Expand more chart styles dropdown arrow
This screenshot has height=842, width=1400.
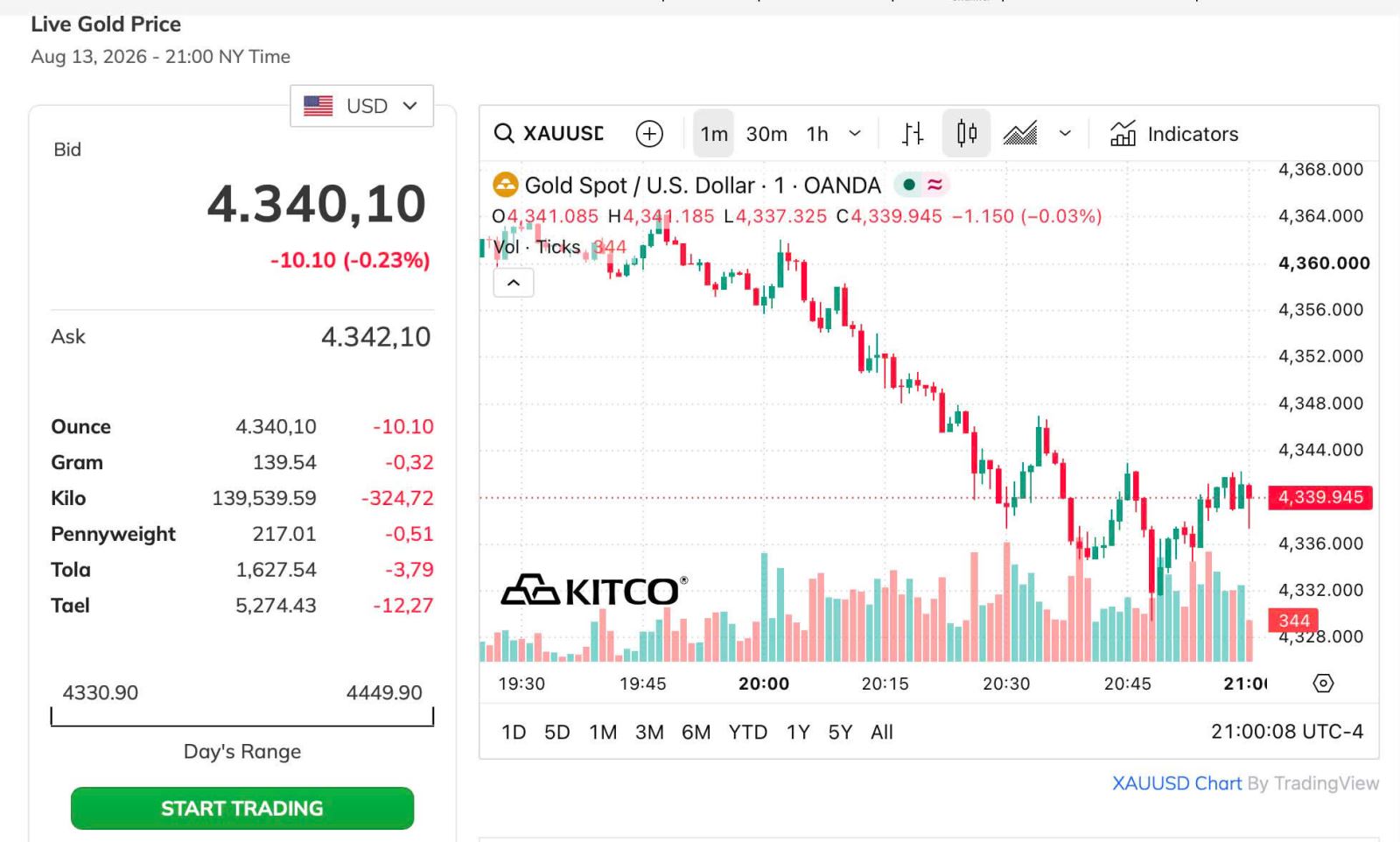(x=1065, y=134)
